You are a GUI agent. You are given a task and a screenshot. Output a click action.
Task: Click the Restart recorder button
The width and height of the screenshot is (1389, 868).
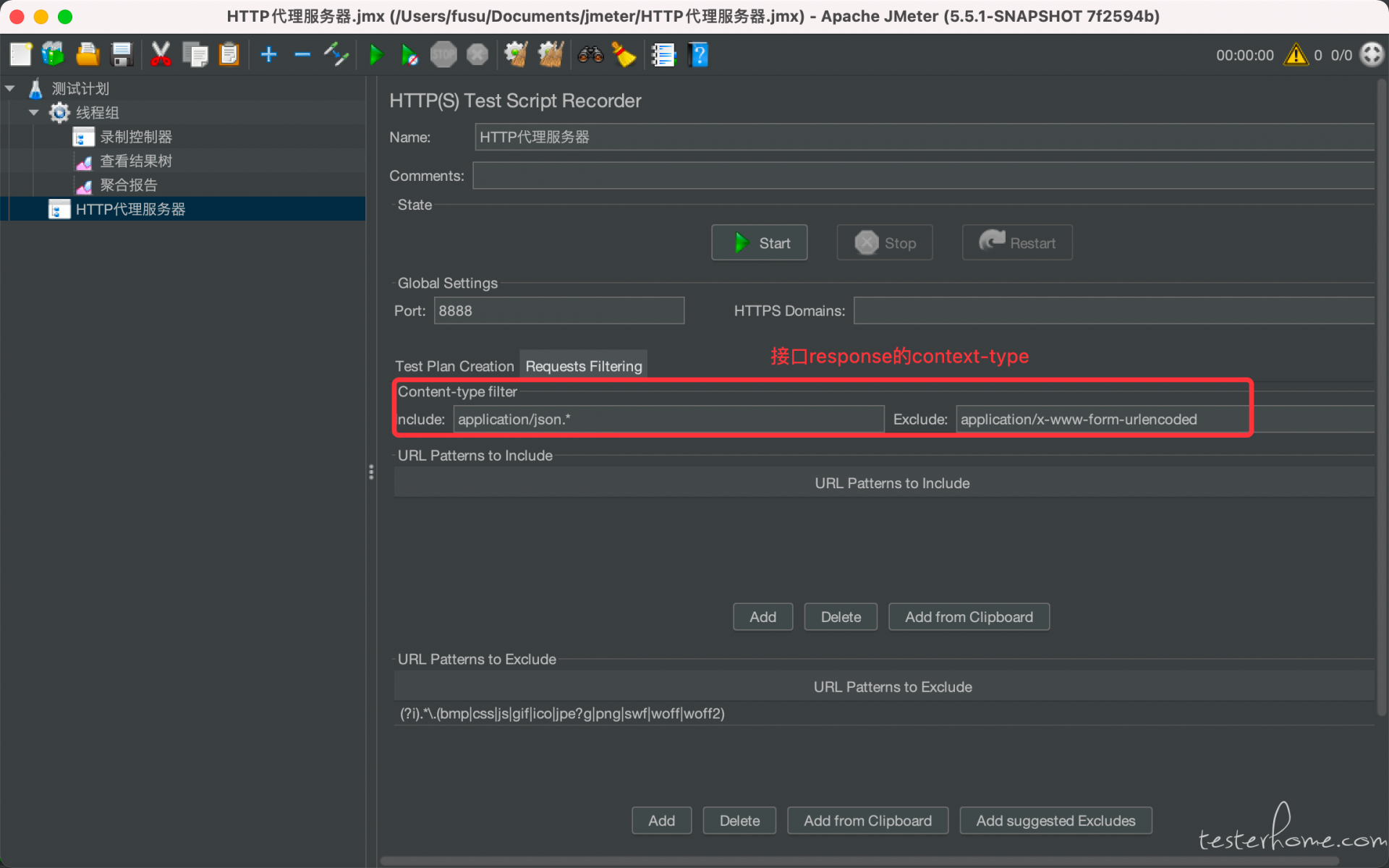point(1017,243)
